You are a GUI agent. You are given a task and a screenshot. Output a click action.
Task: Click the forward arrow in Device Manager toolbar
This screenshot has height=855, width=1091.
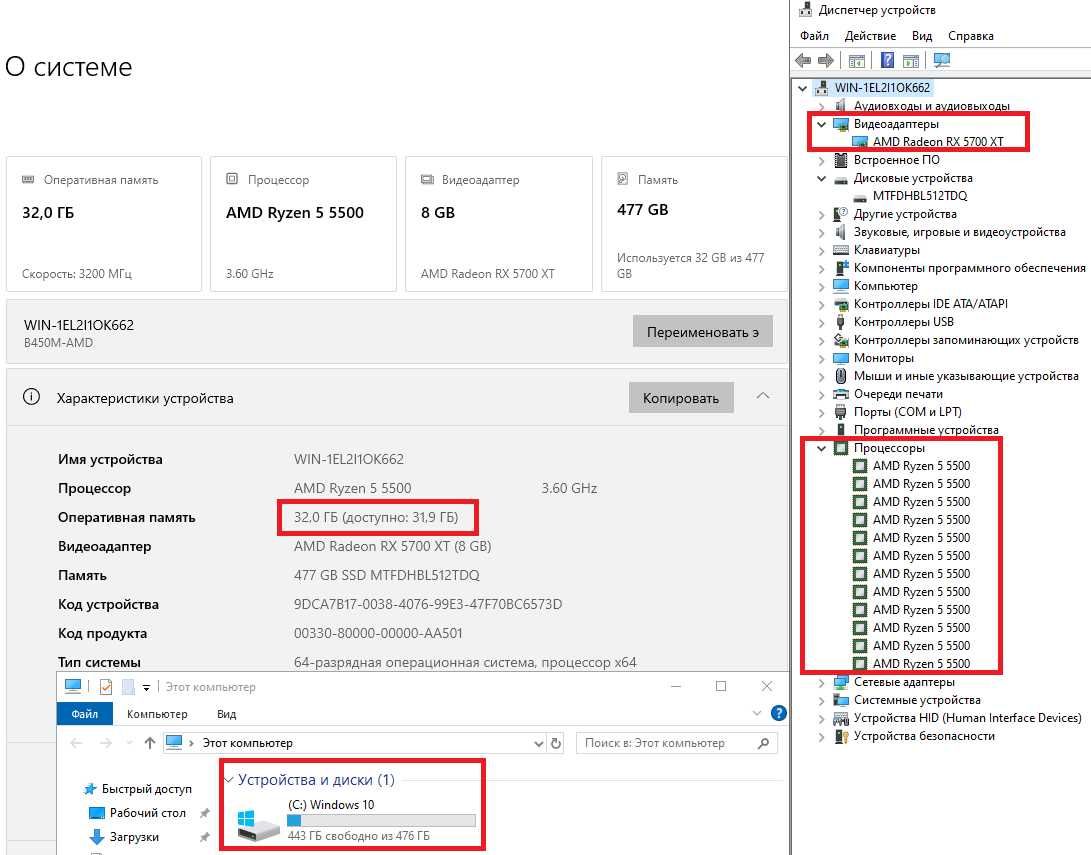click(x=826, y=61)
